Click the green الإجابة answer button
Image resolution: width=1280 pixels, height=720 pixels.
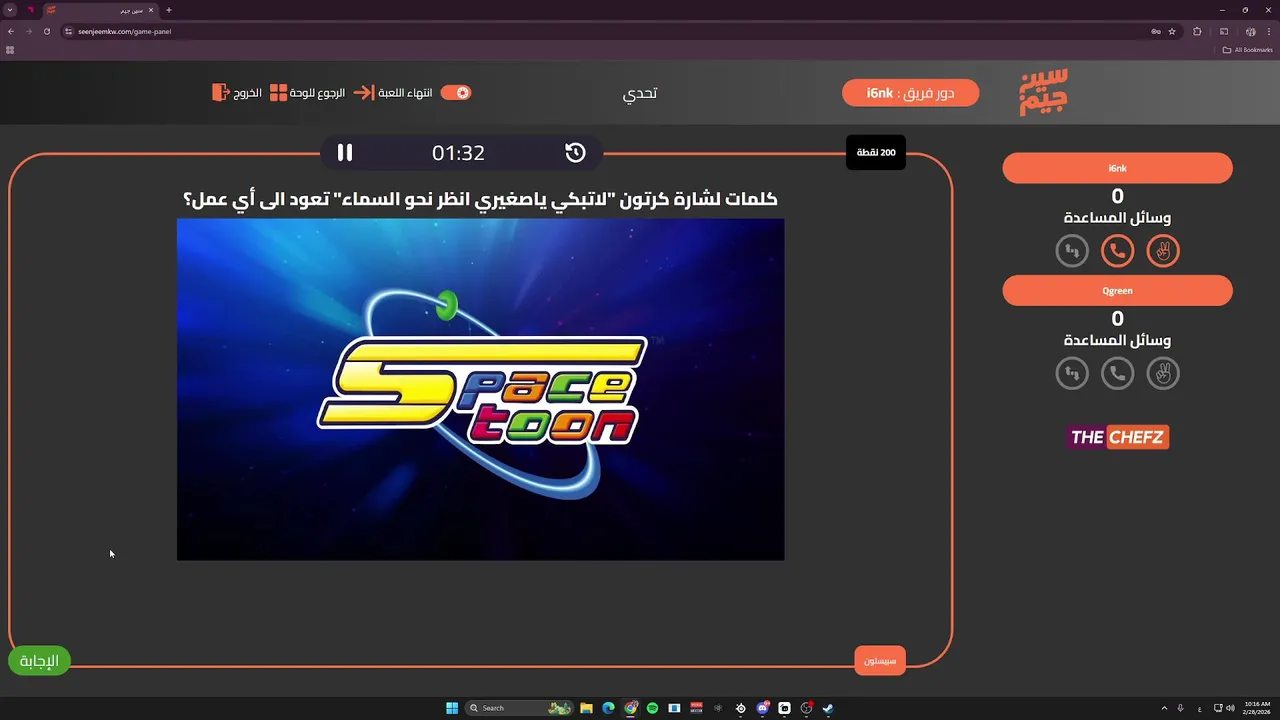click(39, 661)
